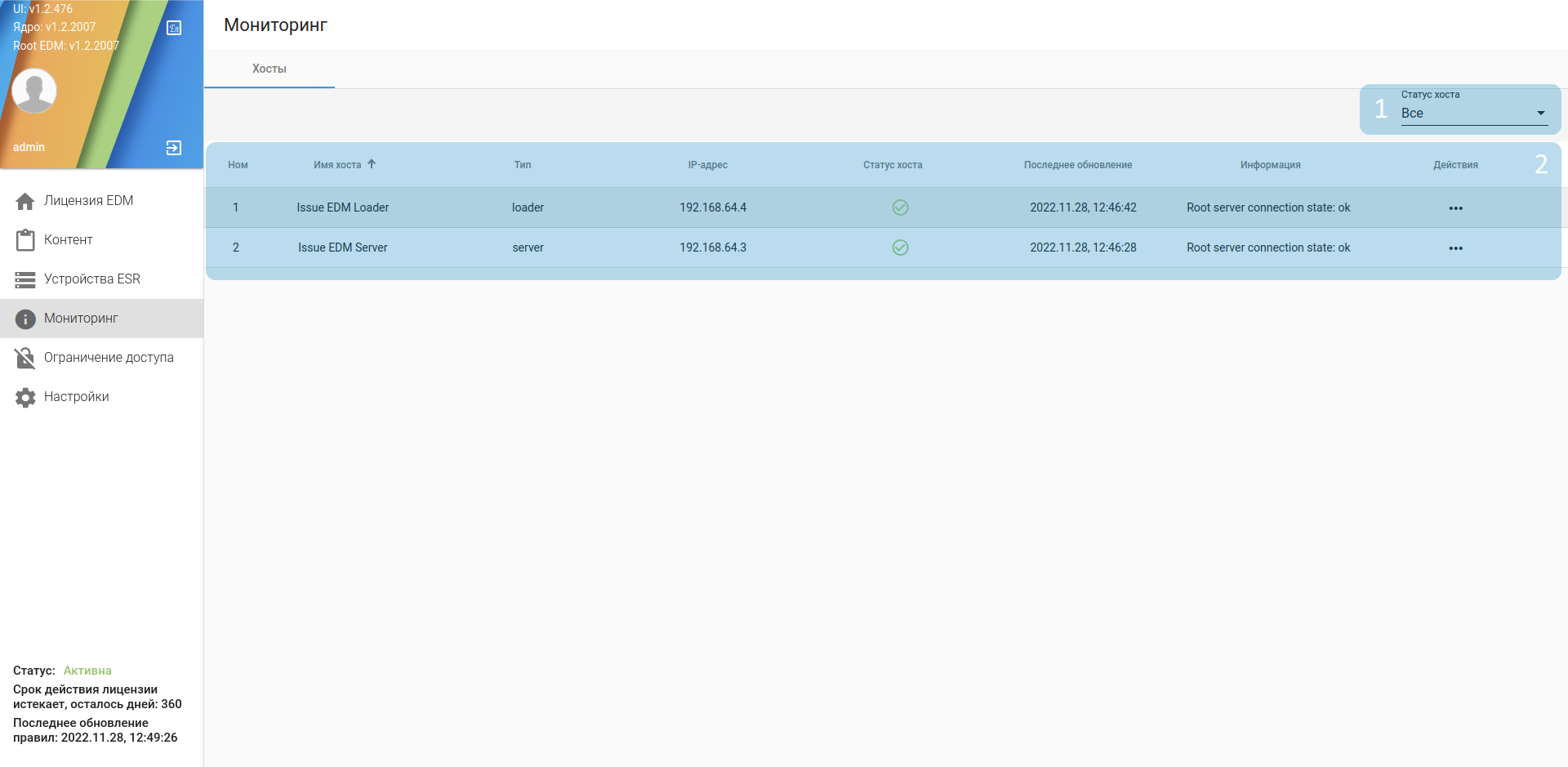Click the Активна license status text
1568x767 pixels.
[87, 671]
